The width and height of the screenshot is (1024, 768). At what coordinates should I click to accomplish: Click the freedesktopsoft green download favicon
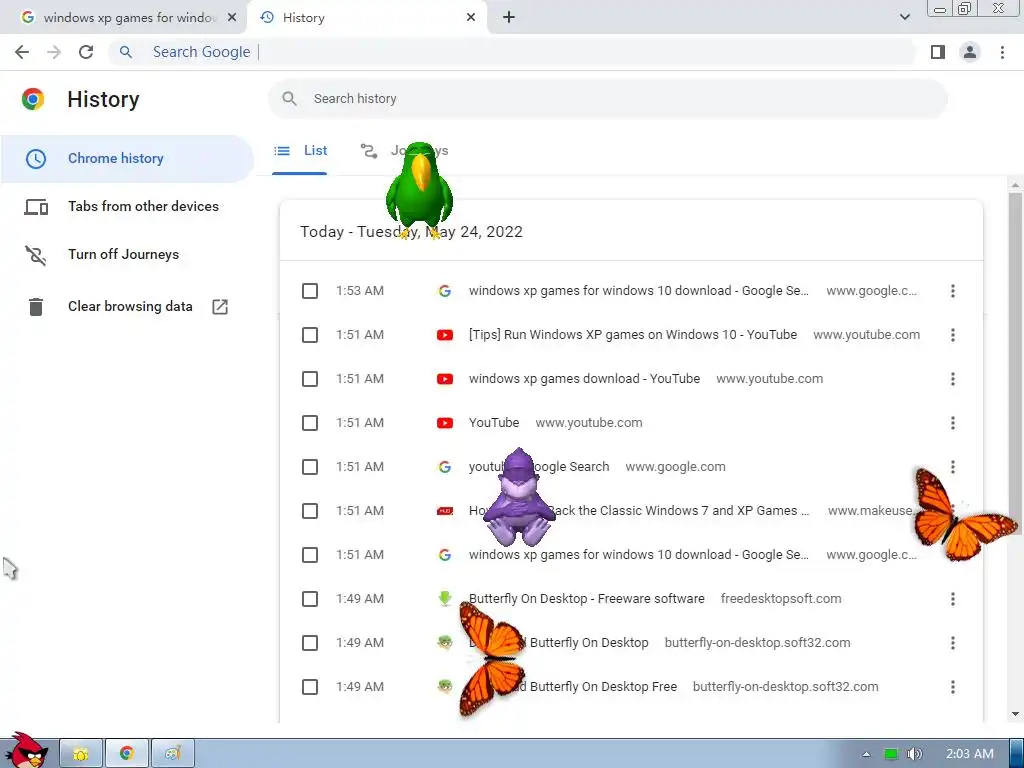(445, 598)
